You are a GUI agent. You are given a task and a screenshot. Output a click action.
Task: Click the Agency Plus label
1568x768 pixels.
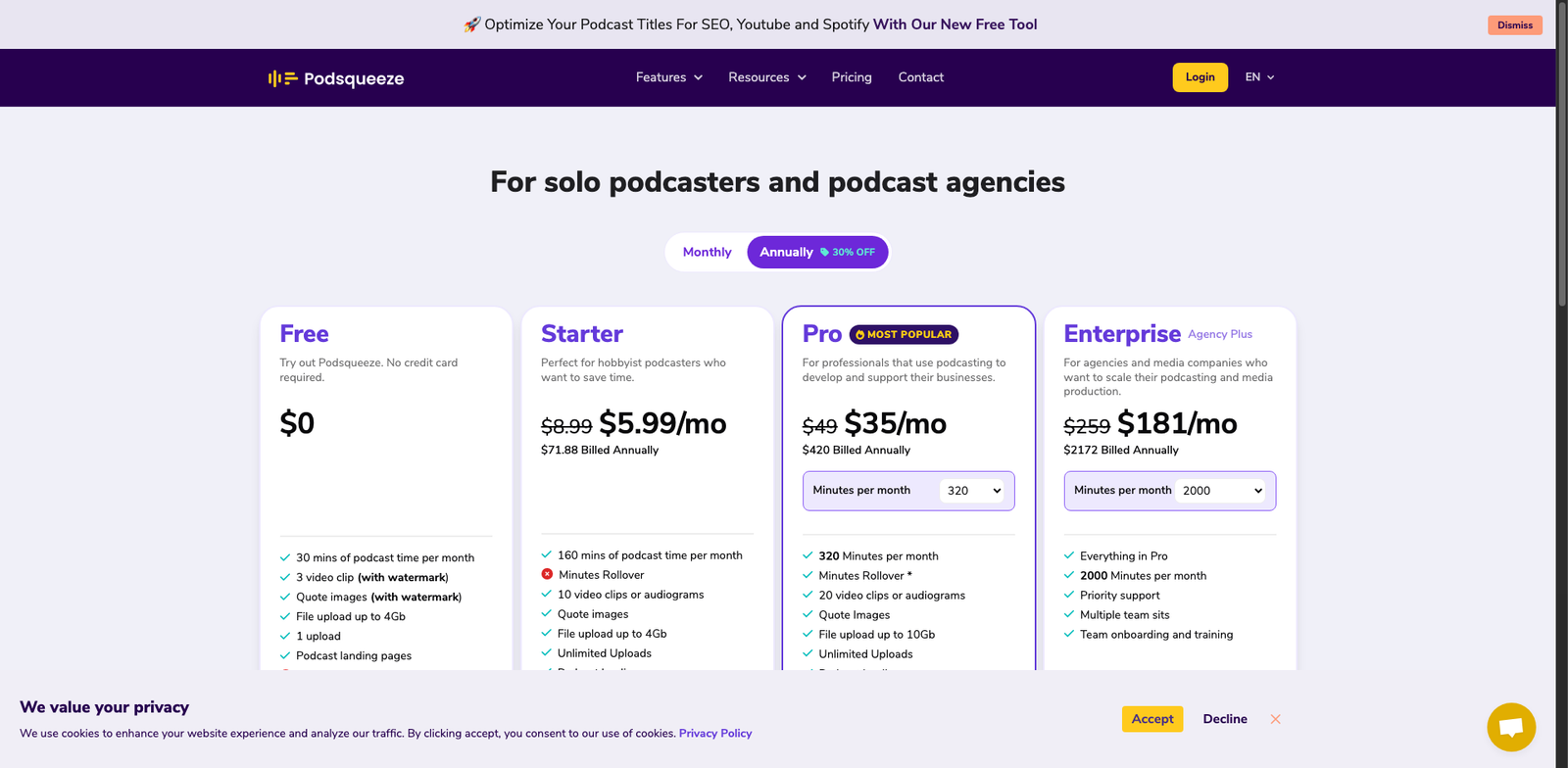tap(1220, 334)
